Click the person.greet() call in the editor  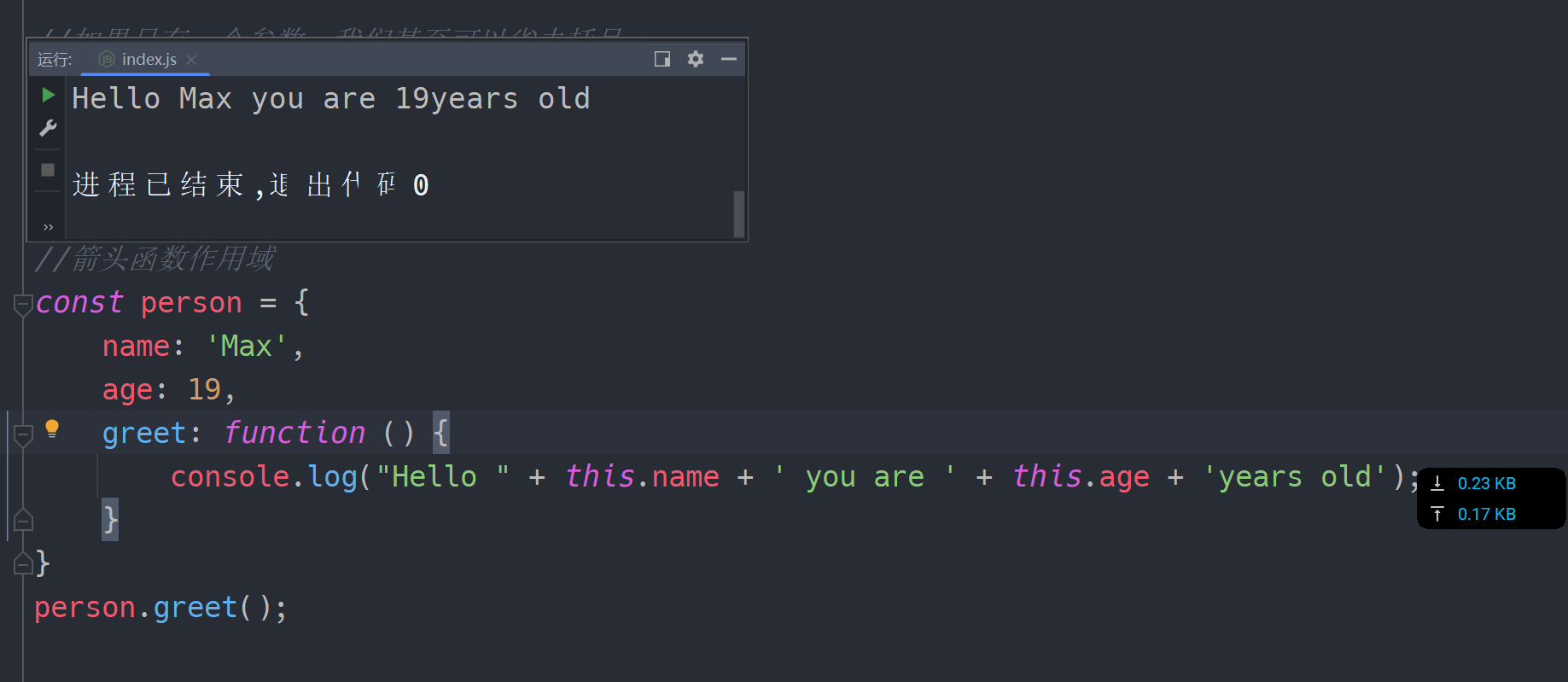pos(160,608)
